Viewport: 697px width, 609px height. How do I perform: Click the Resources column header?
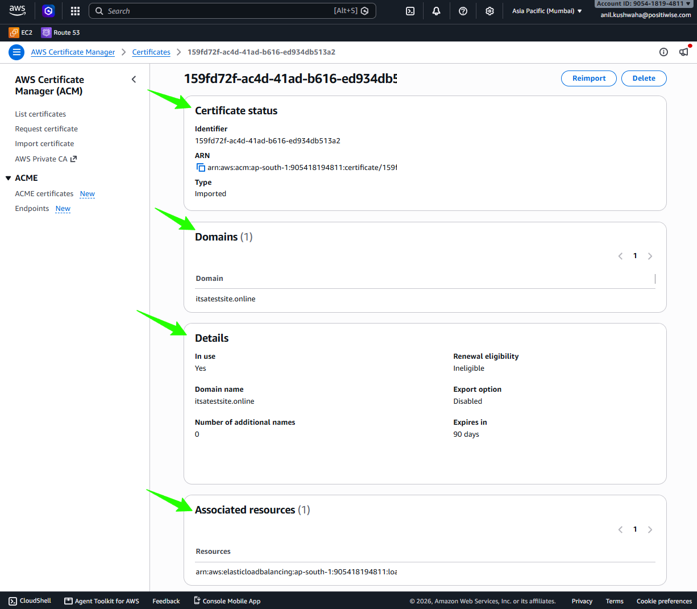click(x=213, y=551)
